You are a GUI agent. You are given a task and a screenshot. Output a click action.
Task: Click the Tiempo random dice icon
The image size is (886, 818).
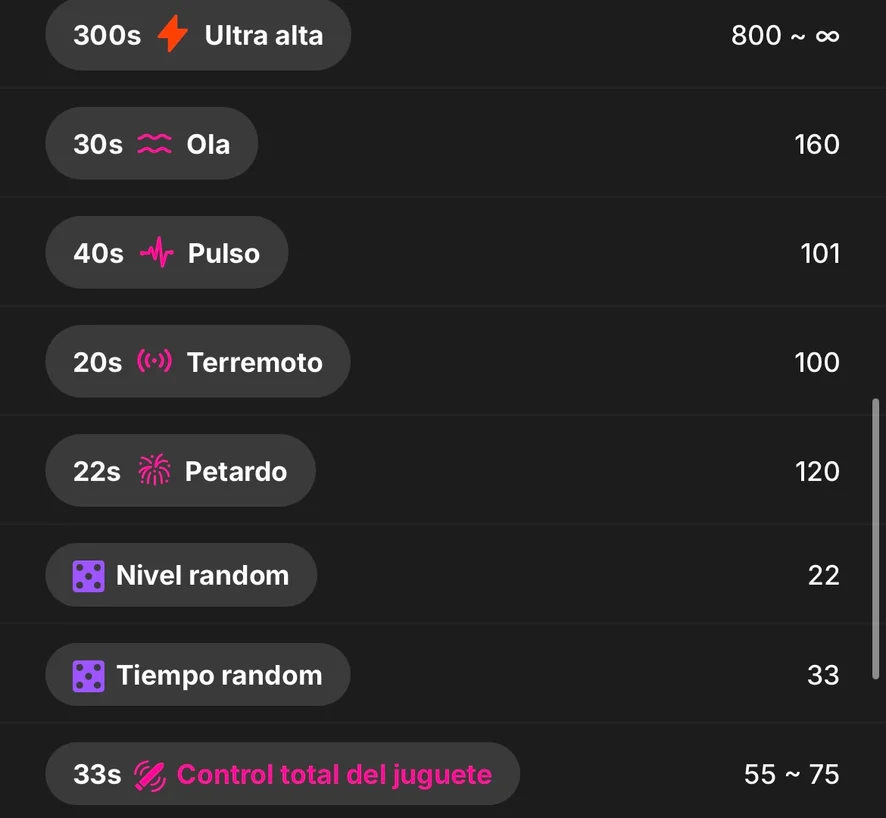[x=89, y=676]
